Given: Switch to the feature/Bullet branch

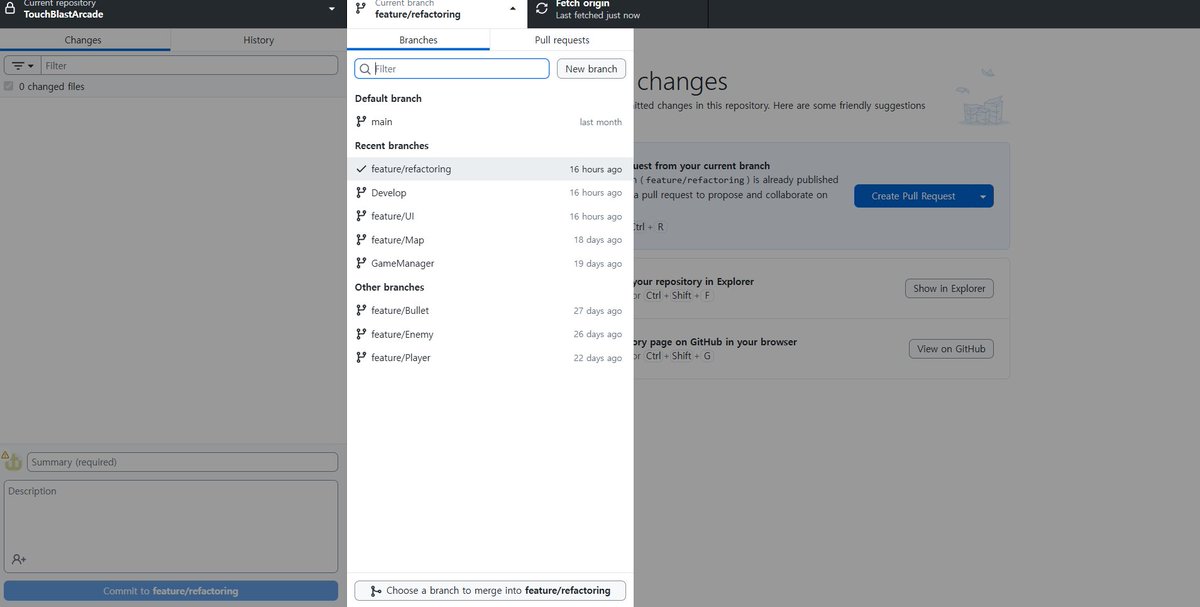Looking at the screenshot, I should (490, 311).
